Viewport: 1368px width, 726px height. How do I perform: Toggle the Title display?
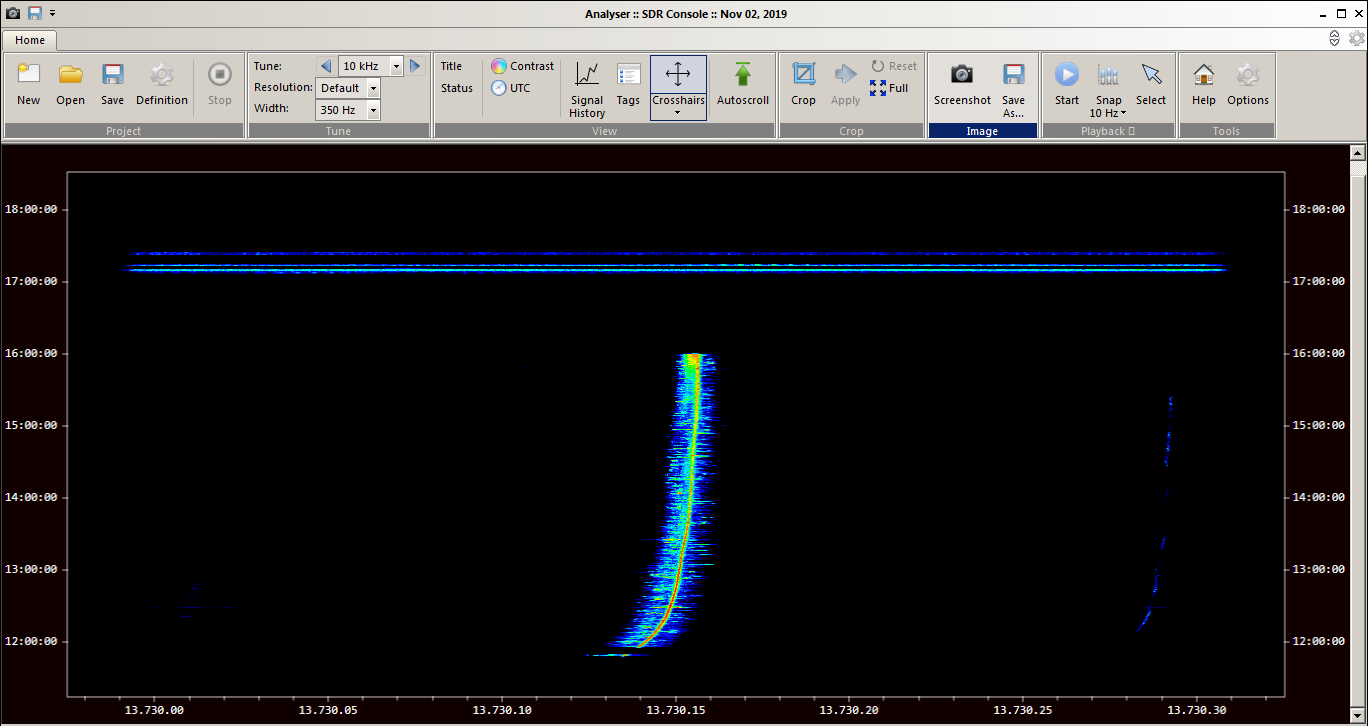coord(452,66)
